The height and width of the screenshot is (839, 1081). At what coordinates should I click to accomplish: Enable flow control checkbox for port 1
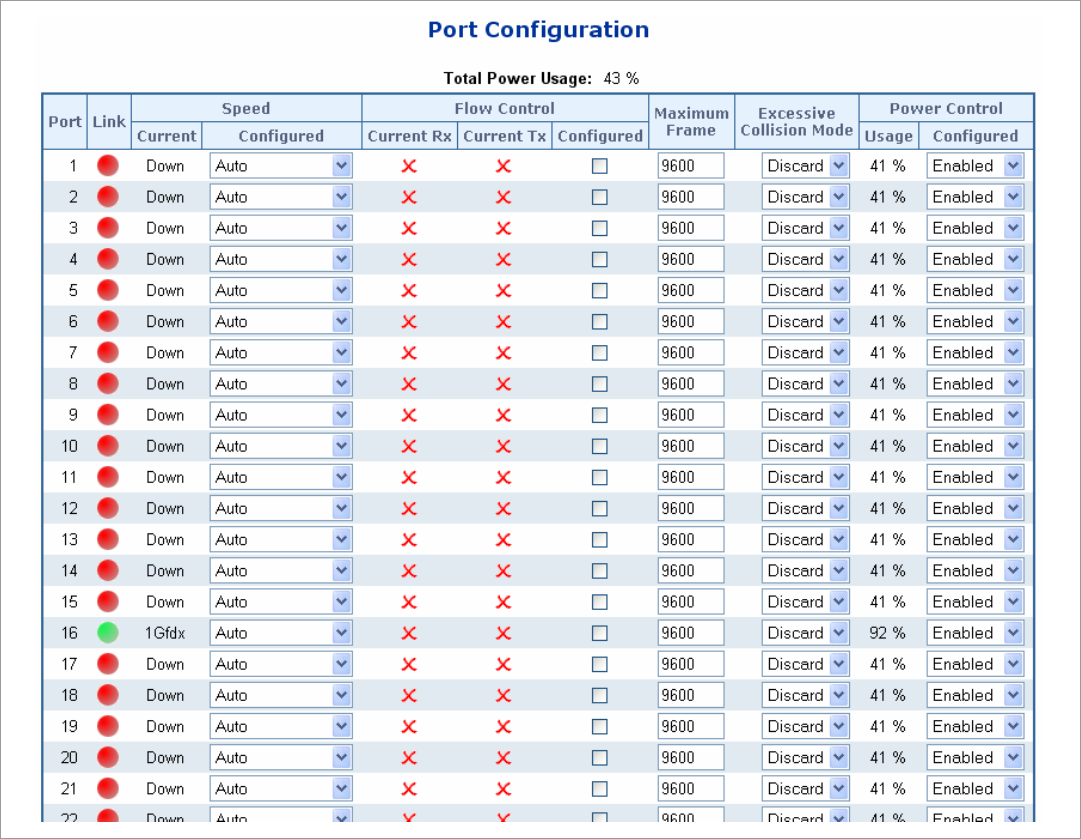599,166
